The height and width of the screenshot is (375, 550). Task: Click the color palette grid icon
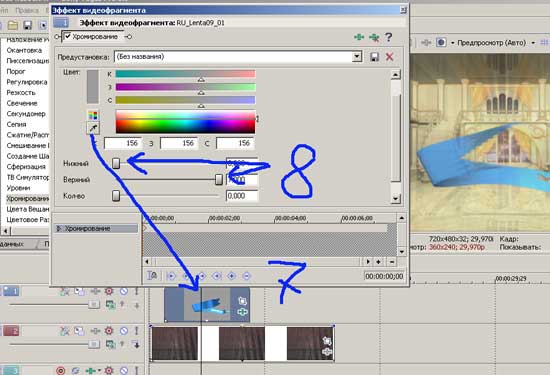pyautogui.click(x=93, y=115)
